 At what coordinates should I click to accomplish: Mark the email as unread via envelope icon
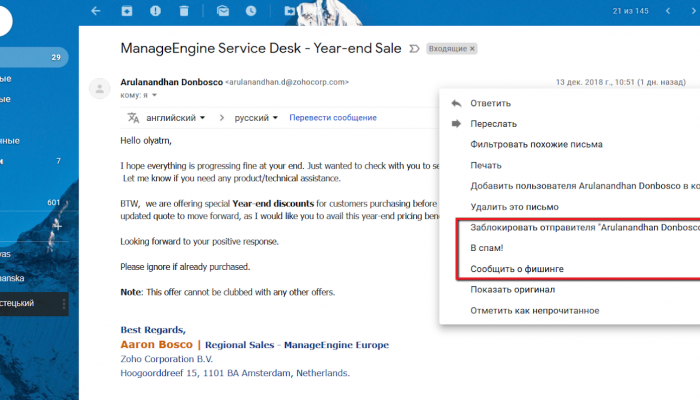pos(223,11)
